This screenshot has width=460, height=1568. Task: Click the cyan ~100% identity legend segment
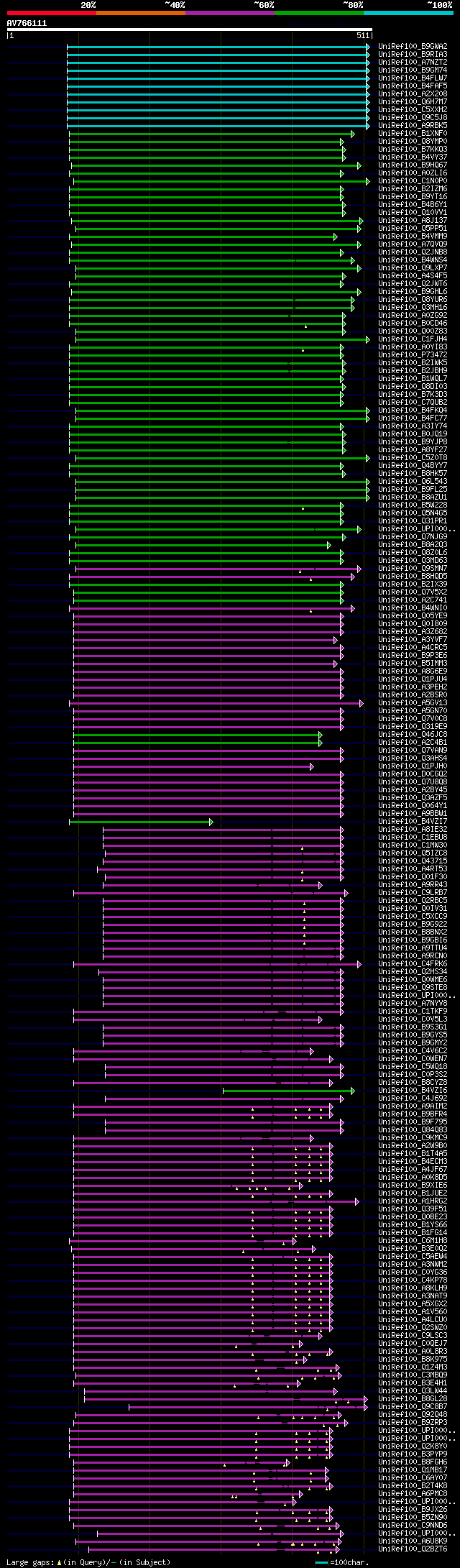408,13
